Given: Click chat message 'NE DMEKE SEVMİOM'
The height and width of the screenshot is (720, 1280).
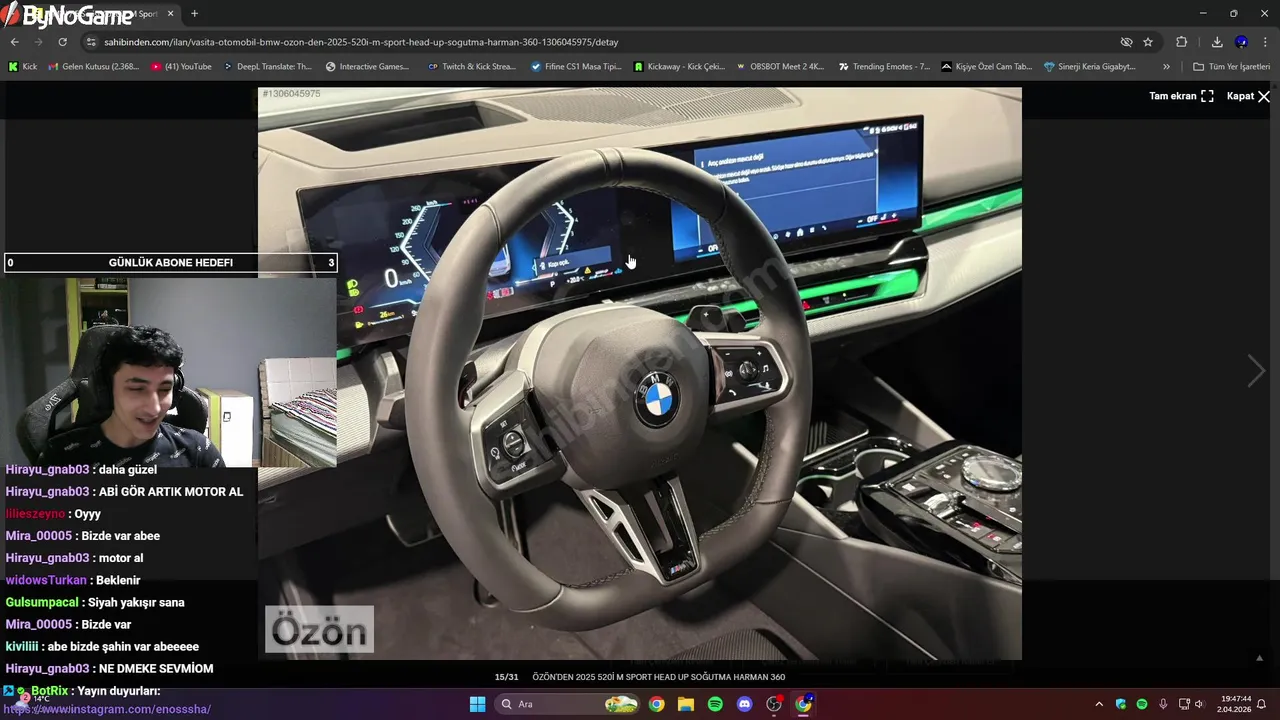Looking at the screenshot, I should click(x=156, y=668).
